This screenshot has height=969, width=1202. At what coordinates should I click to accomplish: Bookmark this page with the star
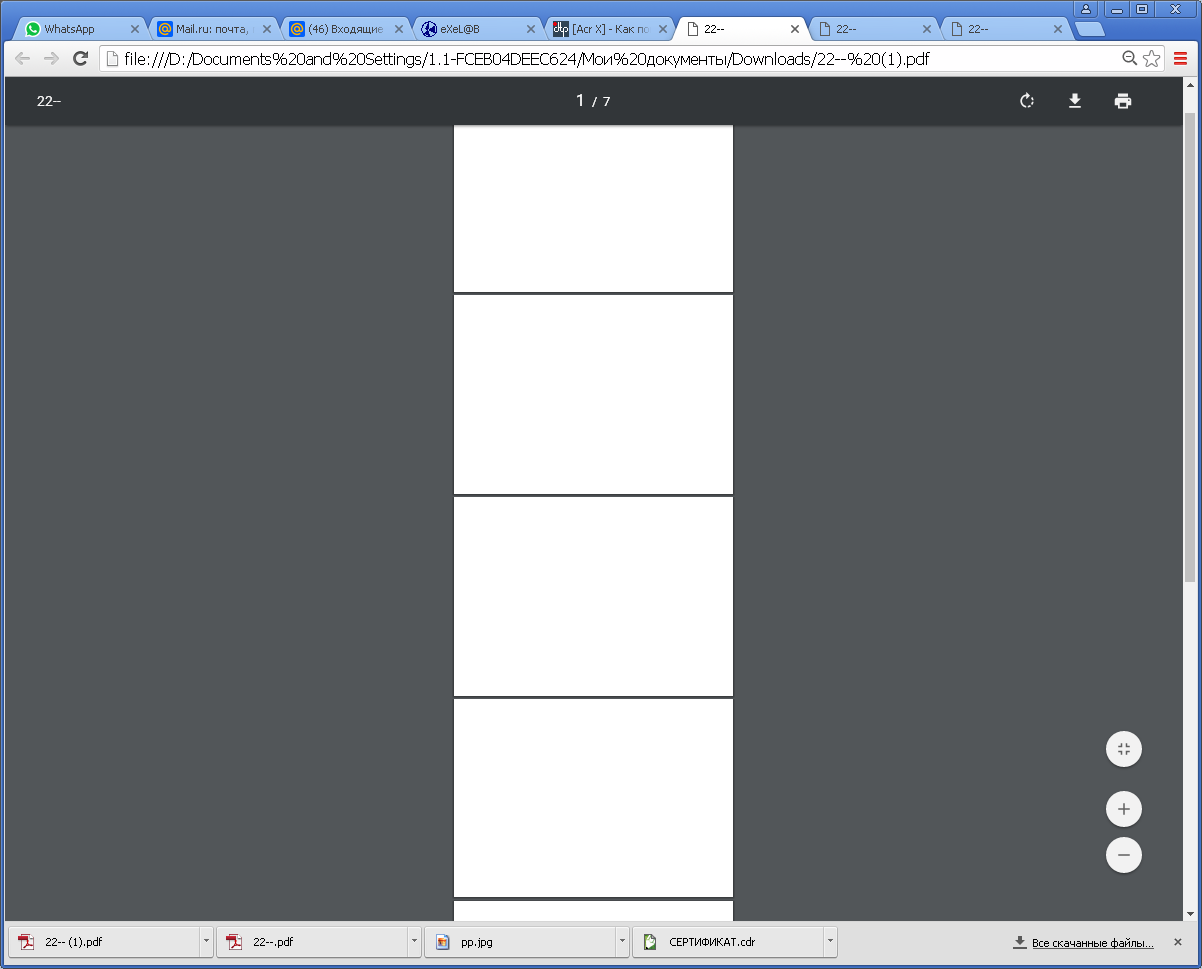click(x=1152, y=59)
